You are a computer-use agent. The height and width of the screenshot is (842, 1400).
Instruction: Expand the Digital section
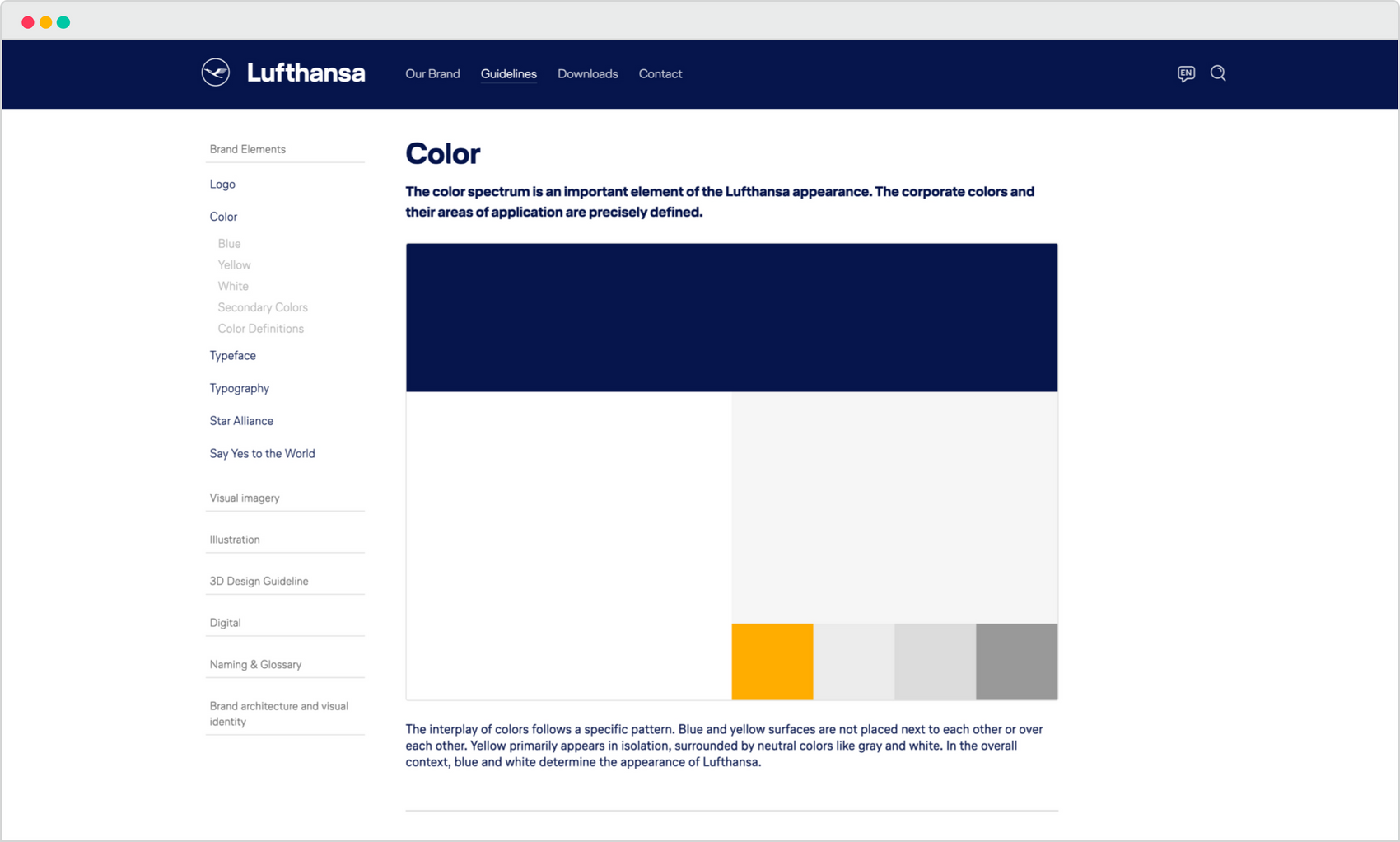pos(285,623)
